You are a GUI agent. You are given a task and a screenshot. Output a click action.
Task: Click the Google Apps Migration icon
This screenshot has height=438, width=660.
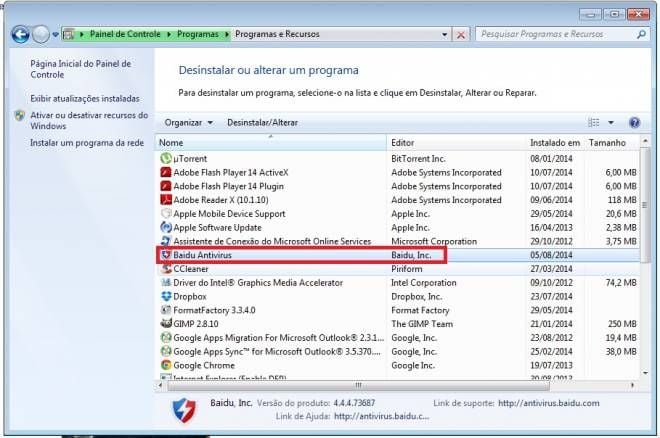click(166, 337)
